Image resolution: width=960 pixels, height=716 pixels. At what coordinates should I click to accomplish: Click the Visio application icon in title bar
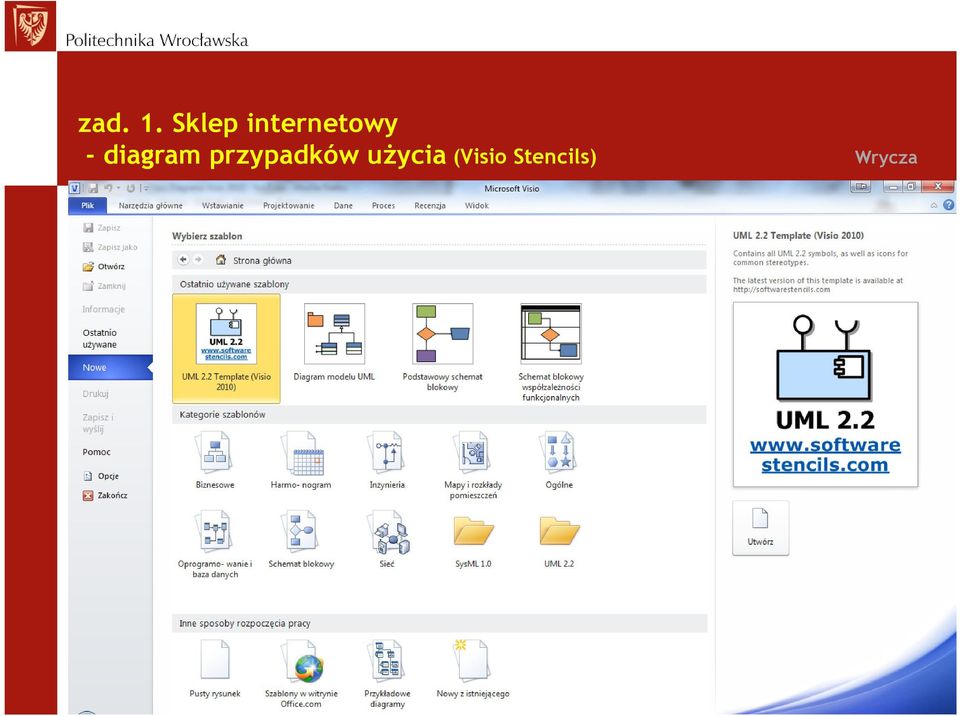[74, 188]
